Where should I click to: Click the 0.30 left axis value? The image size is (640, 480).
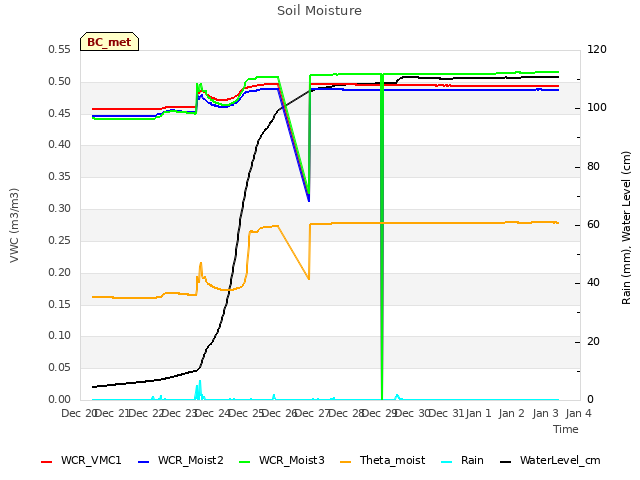click(60, 209)
